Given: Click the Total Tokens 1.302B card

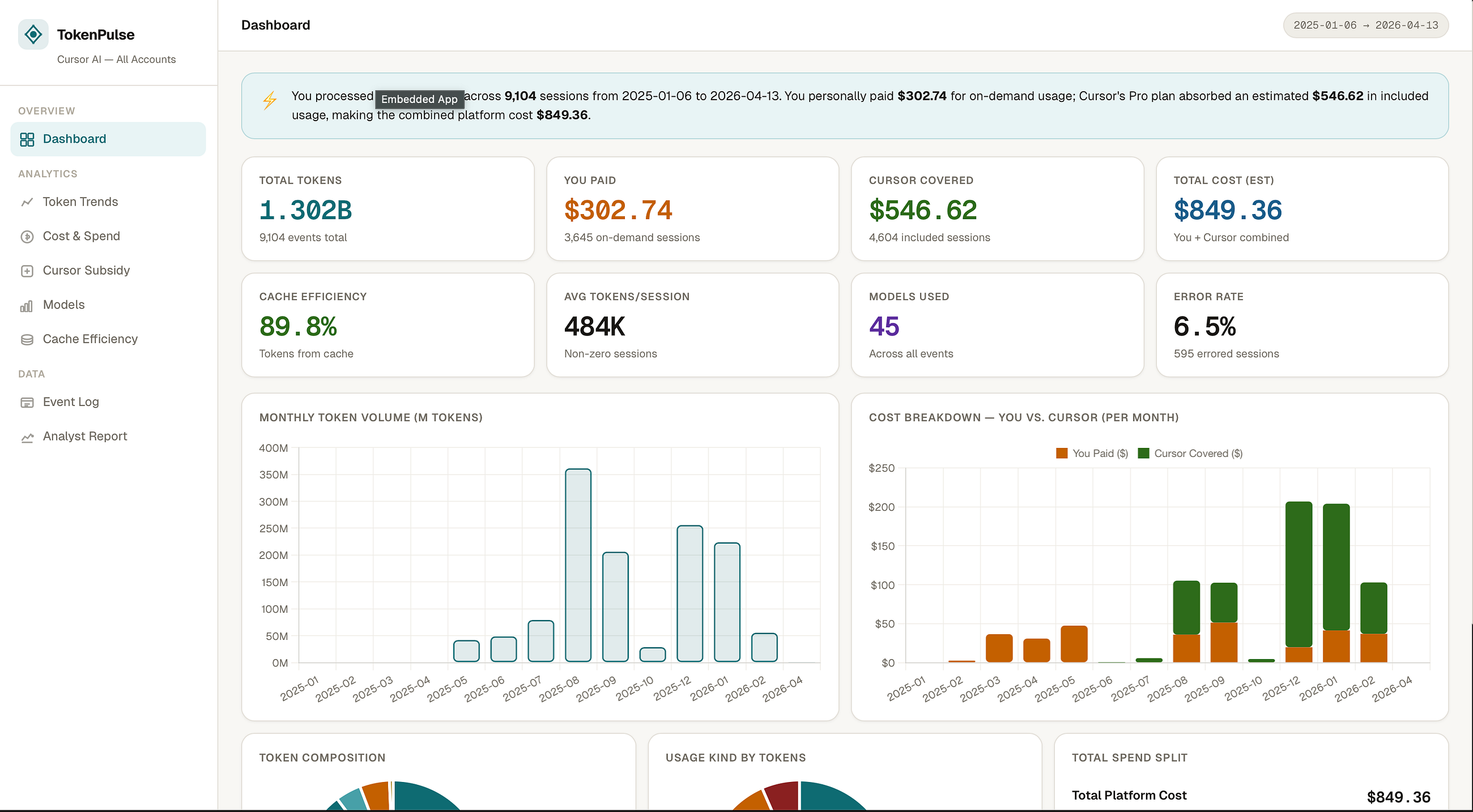Looking at the screenshot, I should pos(388,209).
